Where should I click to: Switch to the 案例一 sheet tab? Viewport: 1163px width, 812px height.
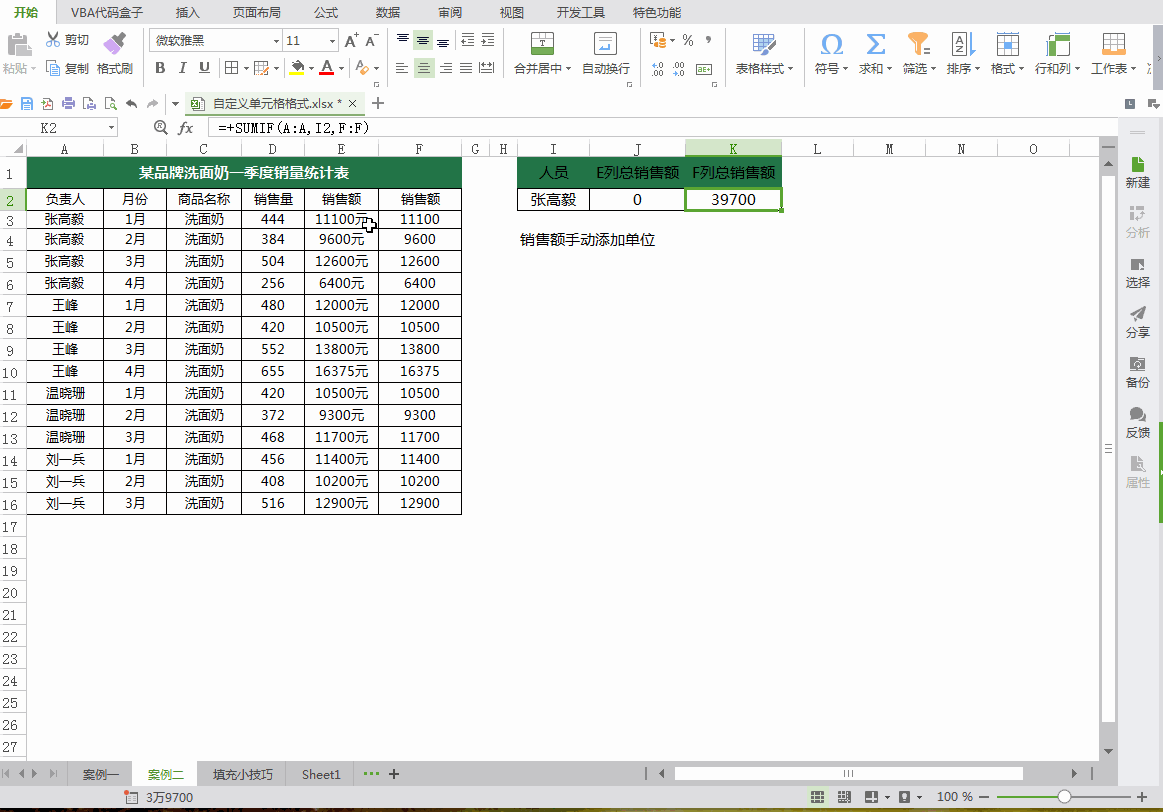pos(101,774)
